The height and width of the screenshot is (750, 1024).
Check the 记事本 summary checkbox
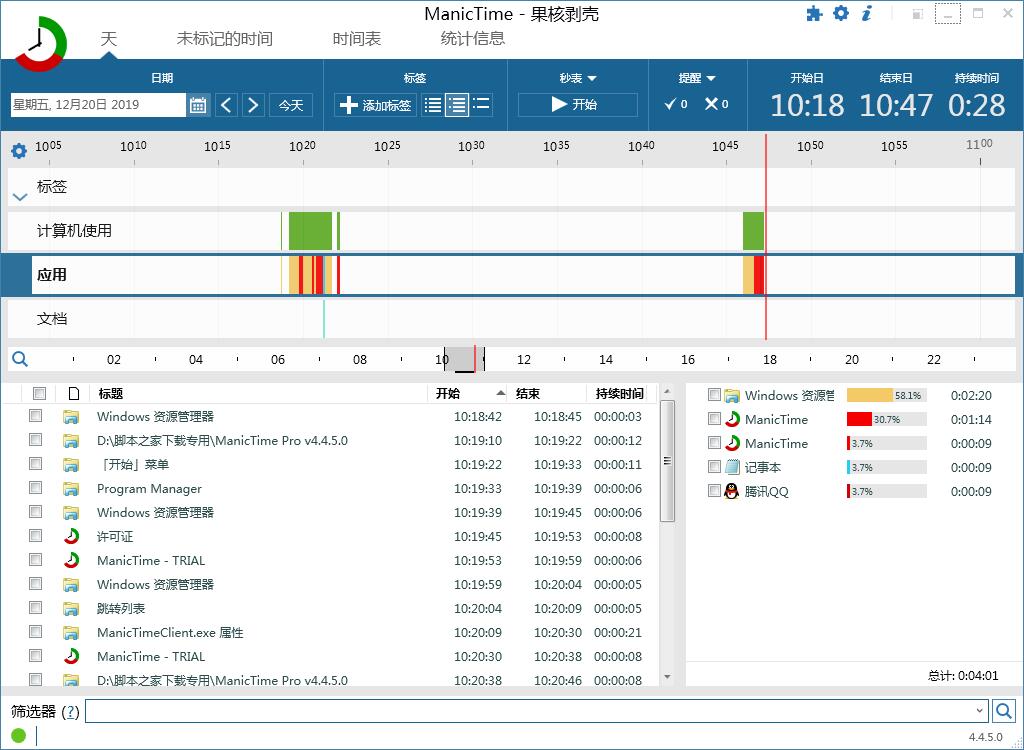pos(714,466)
